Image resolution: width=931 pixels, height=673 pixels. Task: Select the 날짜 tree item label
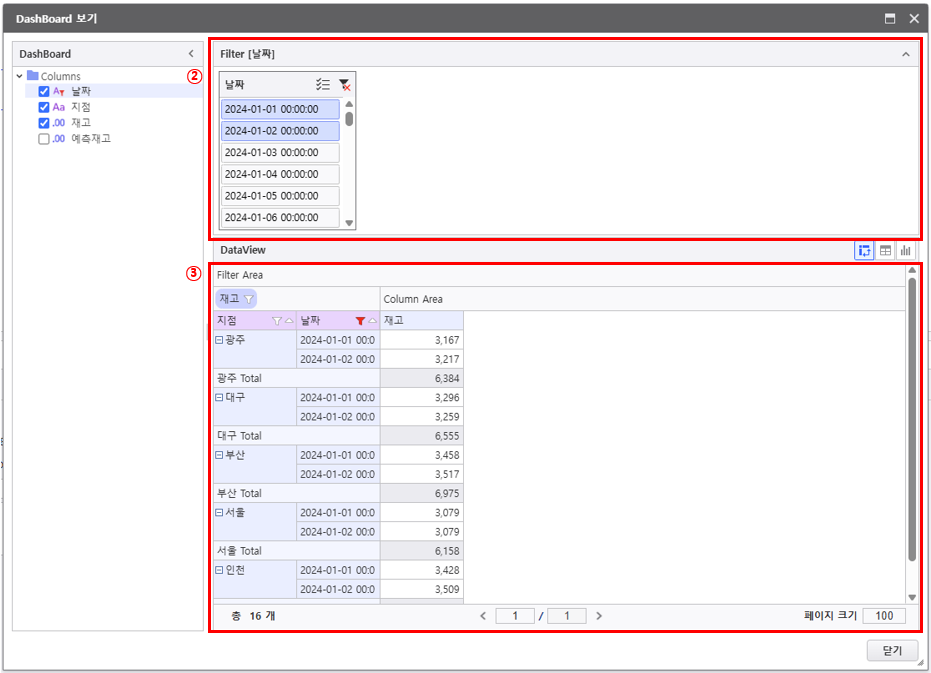coord(81,91)
